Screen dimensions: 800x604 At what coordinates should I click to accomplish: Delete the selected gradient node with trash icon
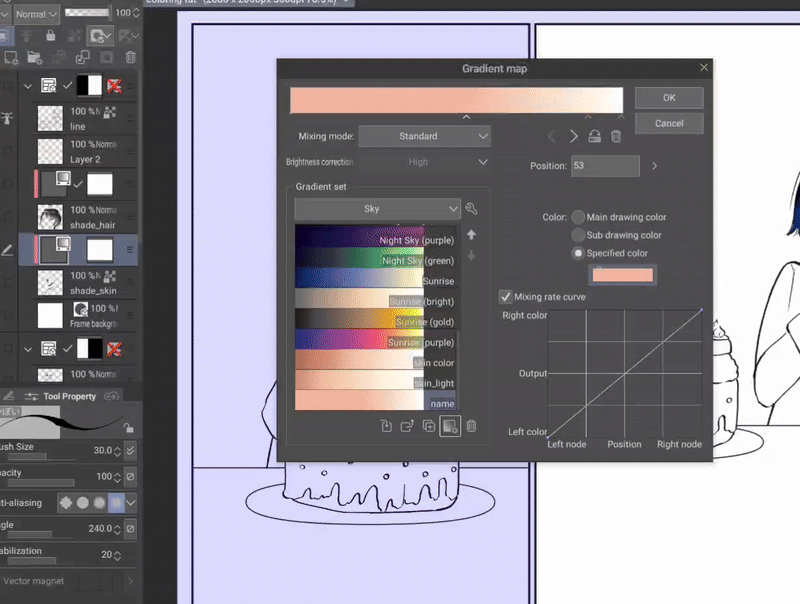point(616,136)
